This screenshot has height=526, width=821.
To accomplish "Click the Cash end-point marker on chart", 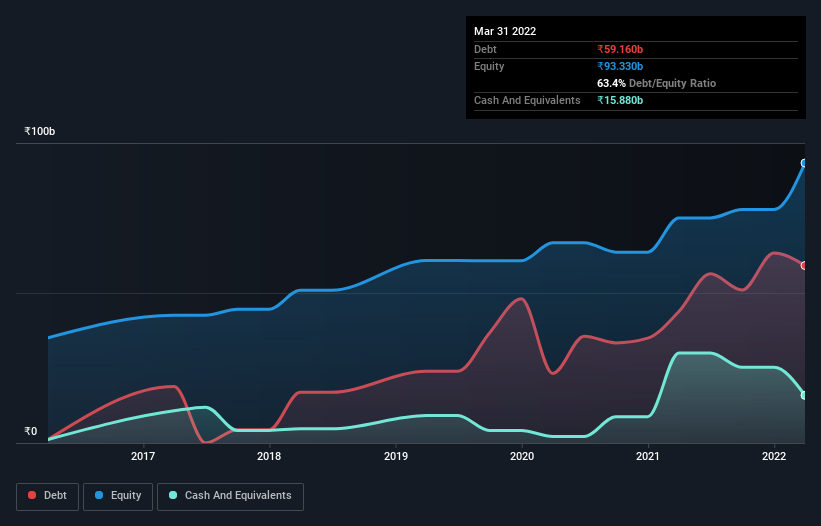I will coord(804,395).
